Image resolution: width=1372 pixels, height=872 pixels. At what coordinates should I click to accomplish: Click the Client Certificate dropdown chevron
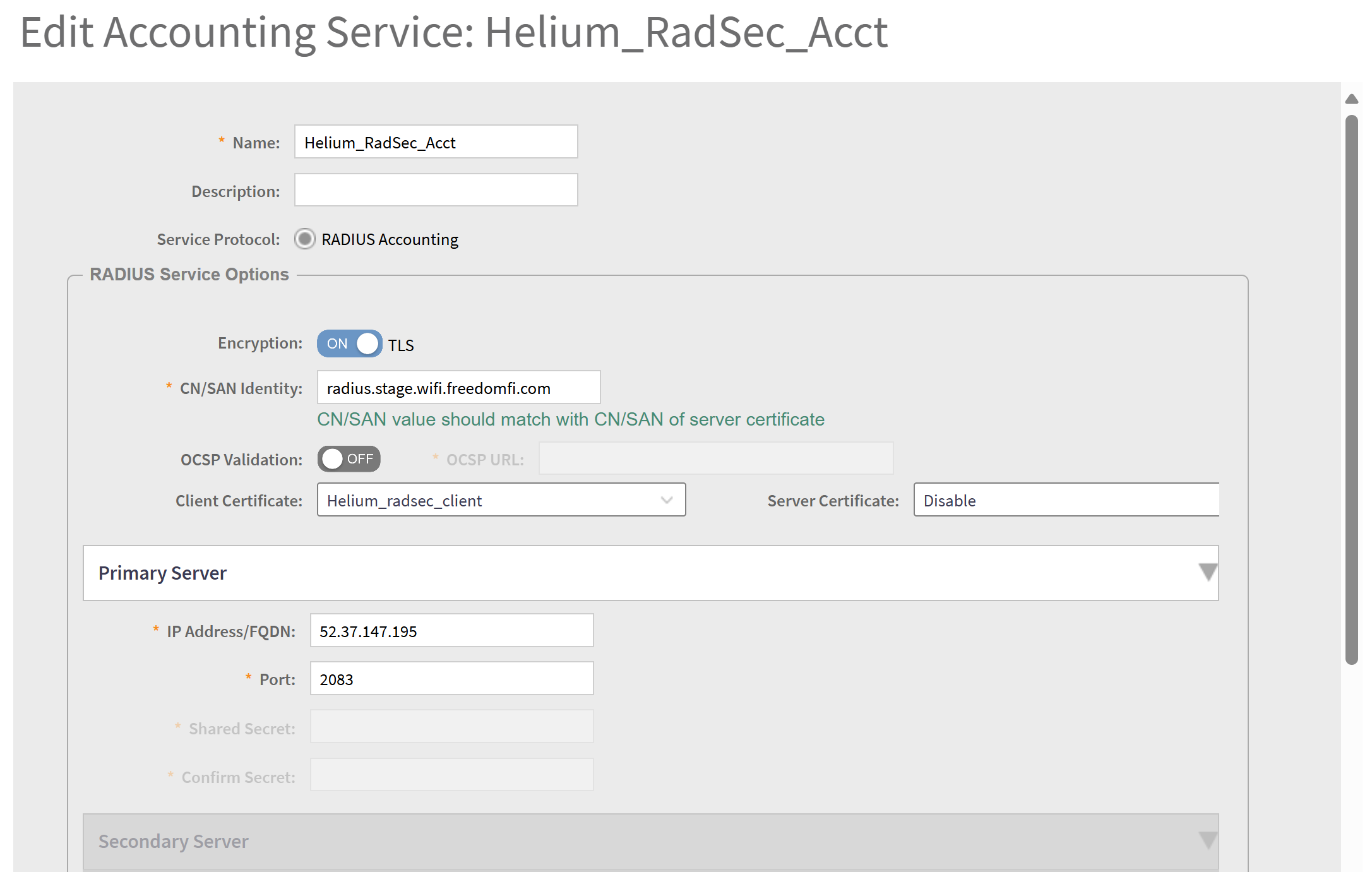coord(667,500)
